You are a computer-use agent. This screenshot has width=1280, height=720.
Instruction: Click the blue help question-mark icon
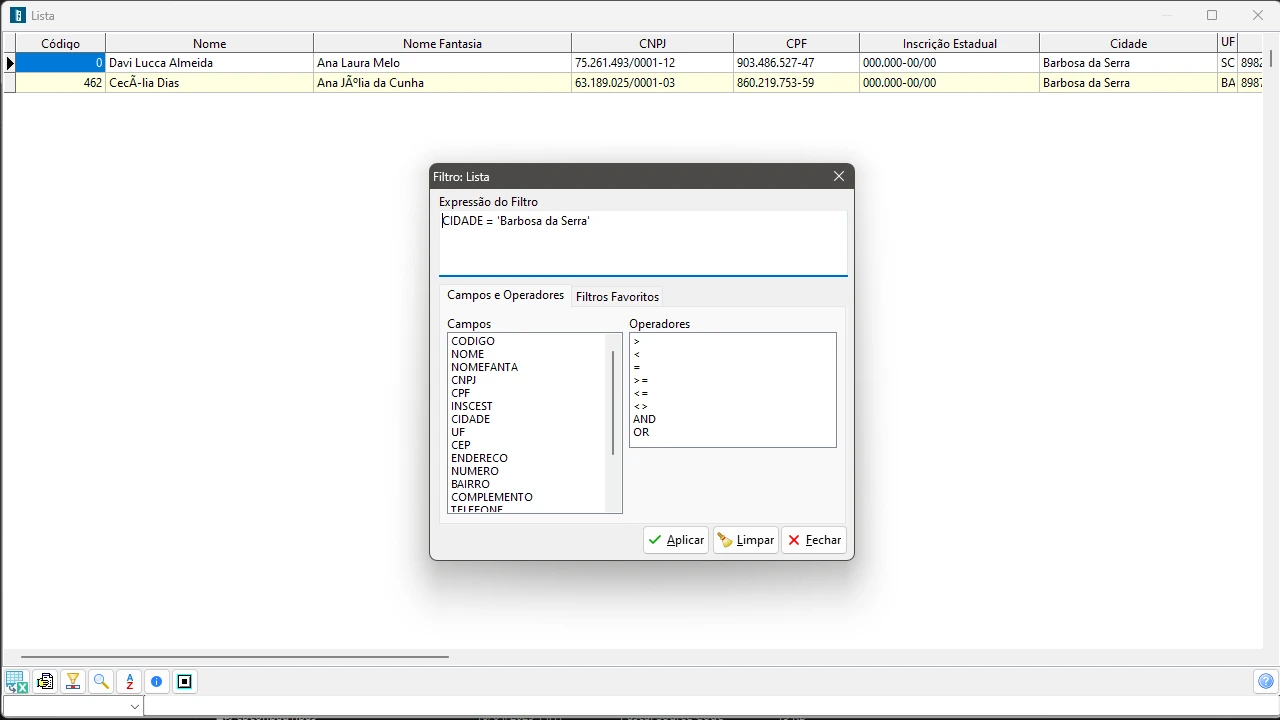(1266, 682)
